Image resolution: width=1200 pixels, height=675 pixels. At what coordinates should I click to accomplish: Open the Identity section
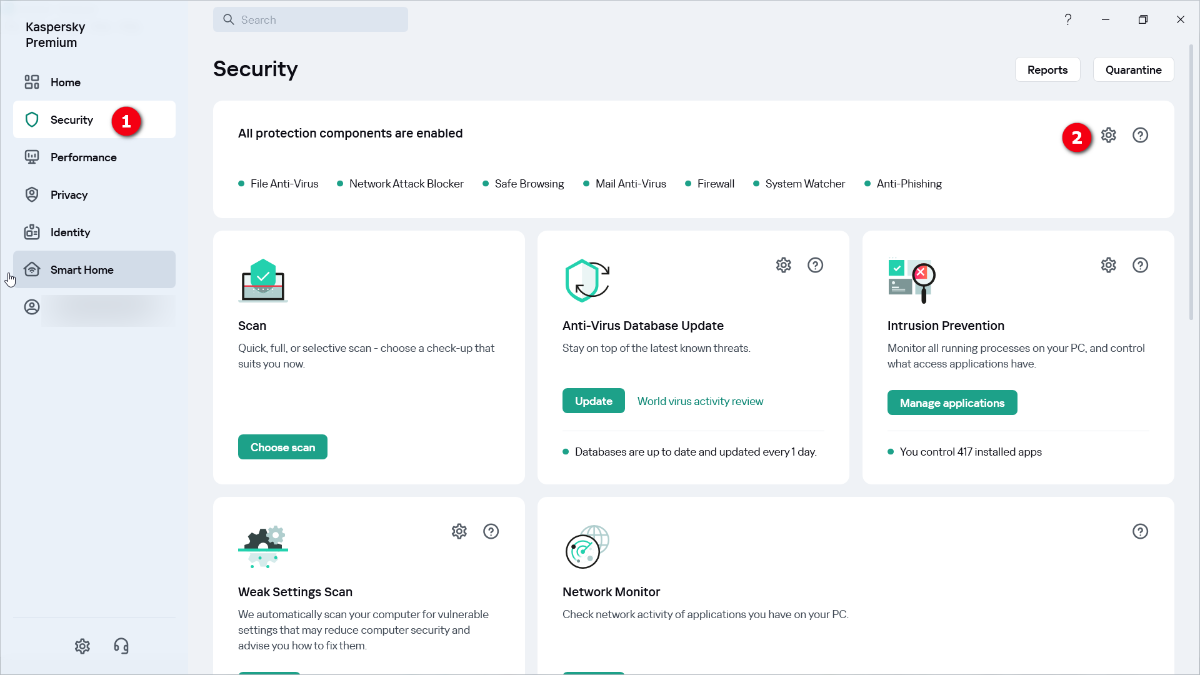coord(70,232)
